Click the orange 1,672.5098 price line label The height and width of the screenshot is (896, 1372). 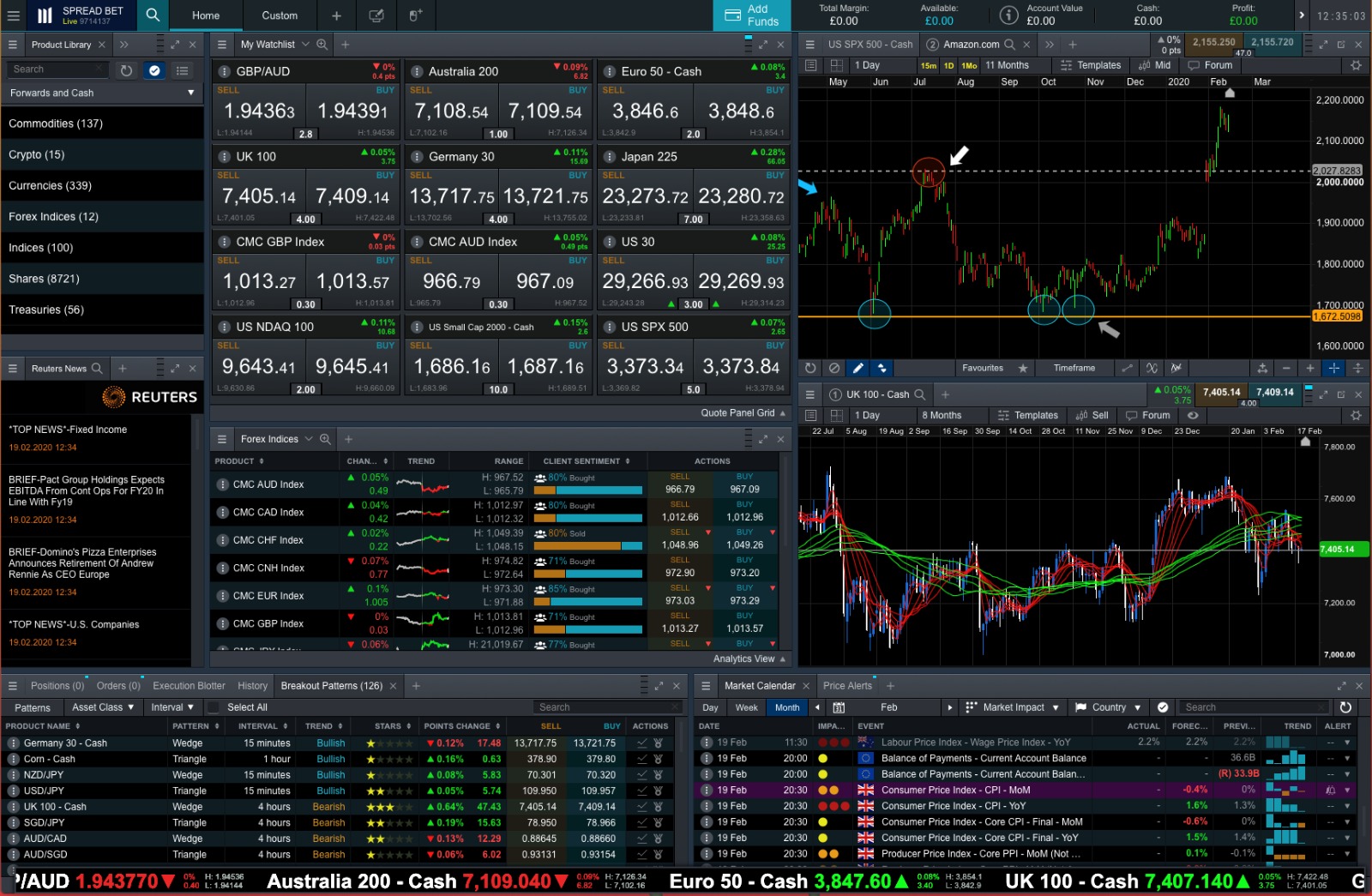click(x=1338, y=316)
